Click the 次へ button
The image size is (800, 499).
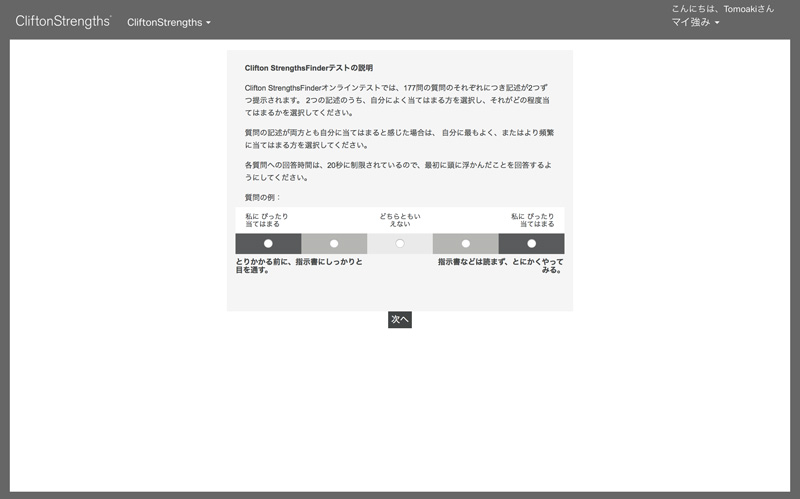400,319
